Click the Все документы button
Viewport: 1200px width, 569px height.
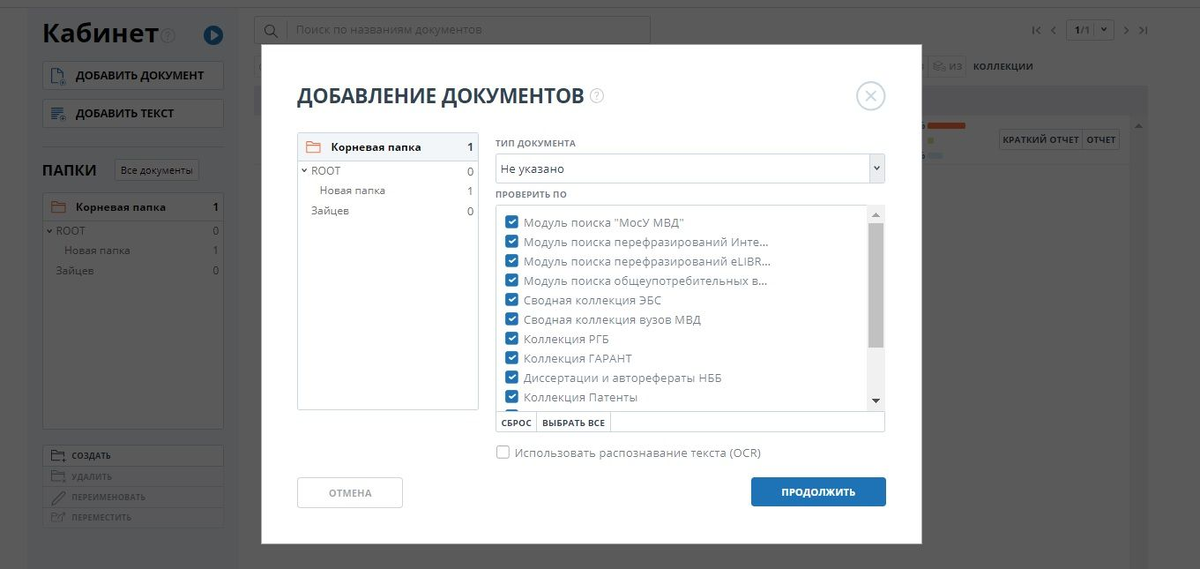tap(157, 170)
